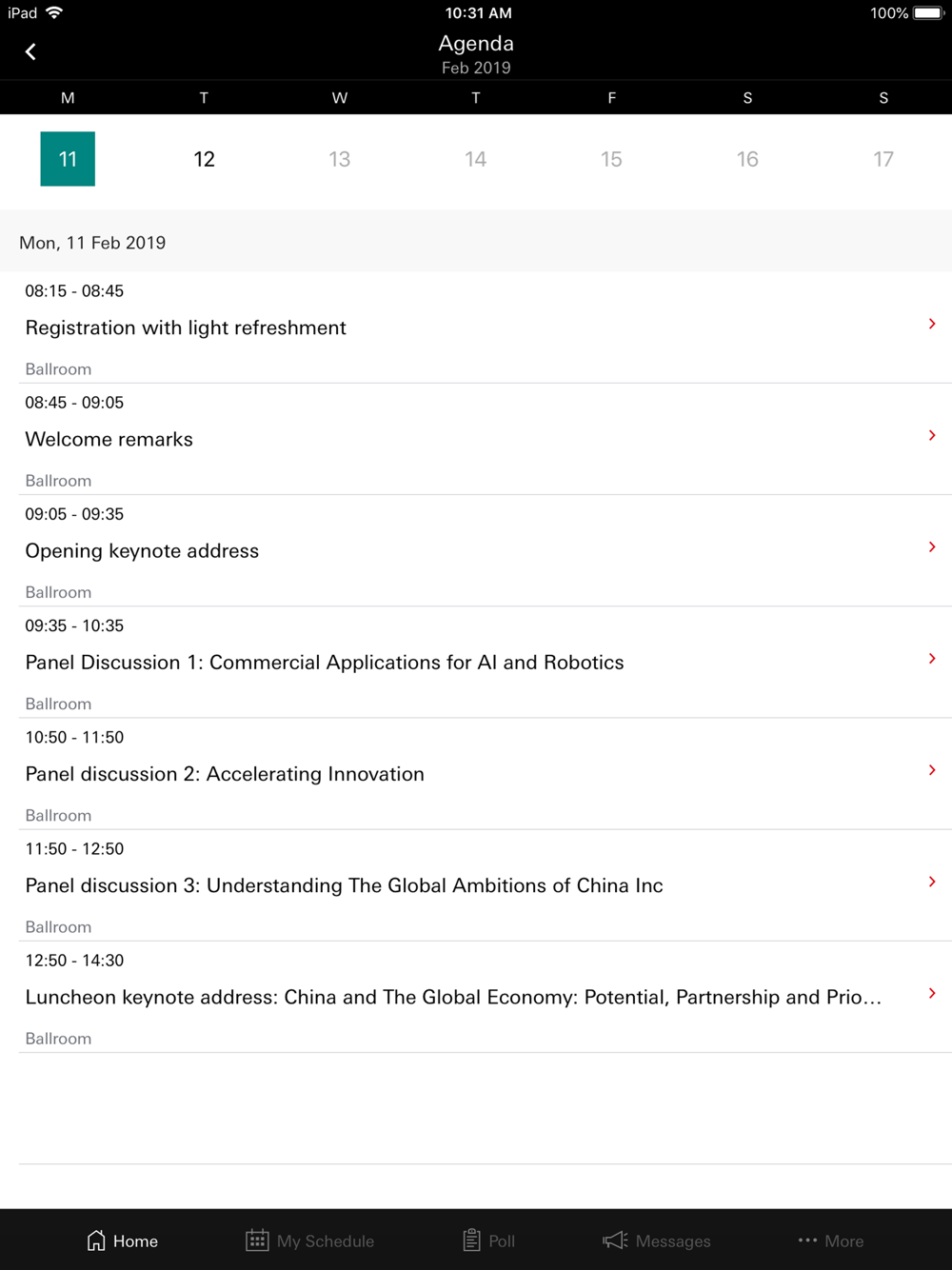Open My Schedule calendar icon

pos(257,1240)
